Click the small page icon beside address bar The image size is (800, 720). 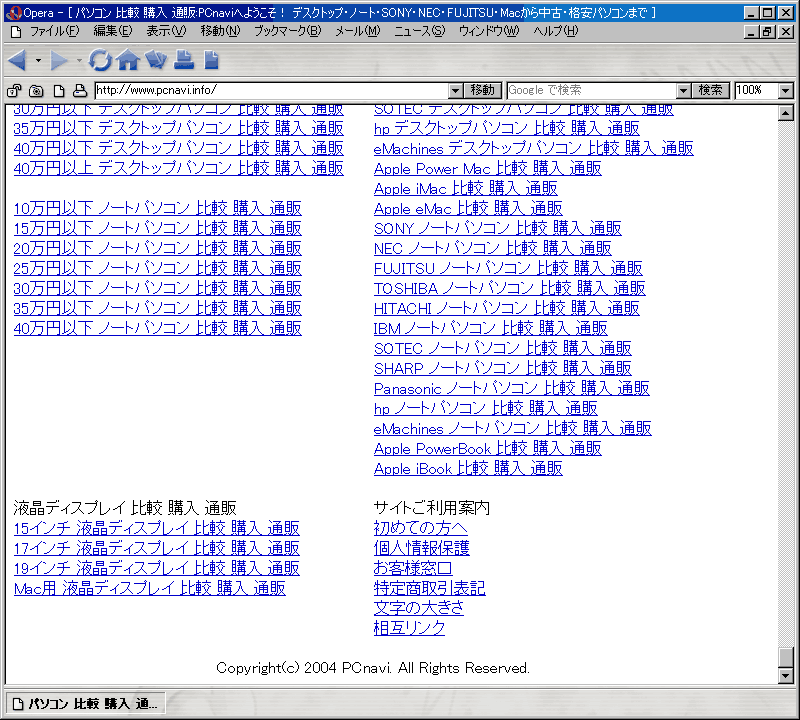click(x=59, y=91)
